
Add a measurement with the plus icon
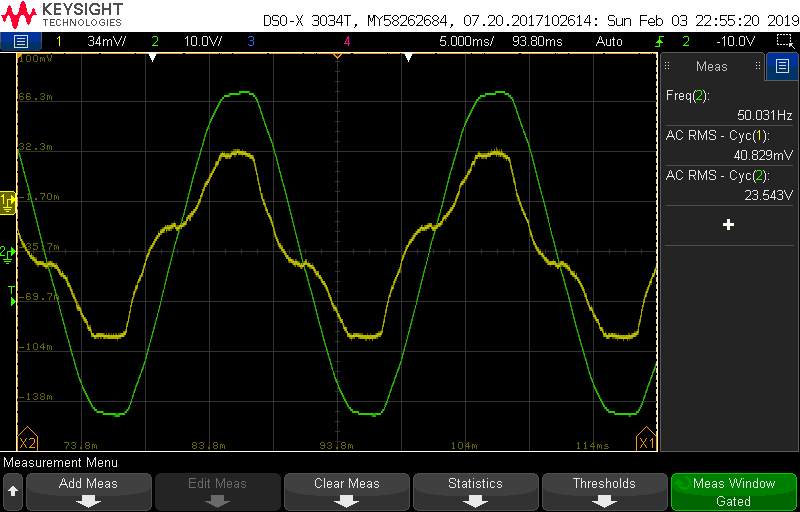pos(729,225)
